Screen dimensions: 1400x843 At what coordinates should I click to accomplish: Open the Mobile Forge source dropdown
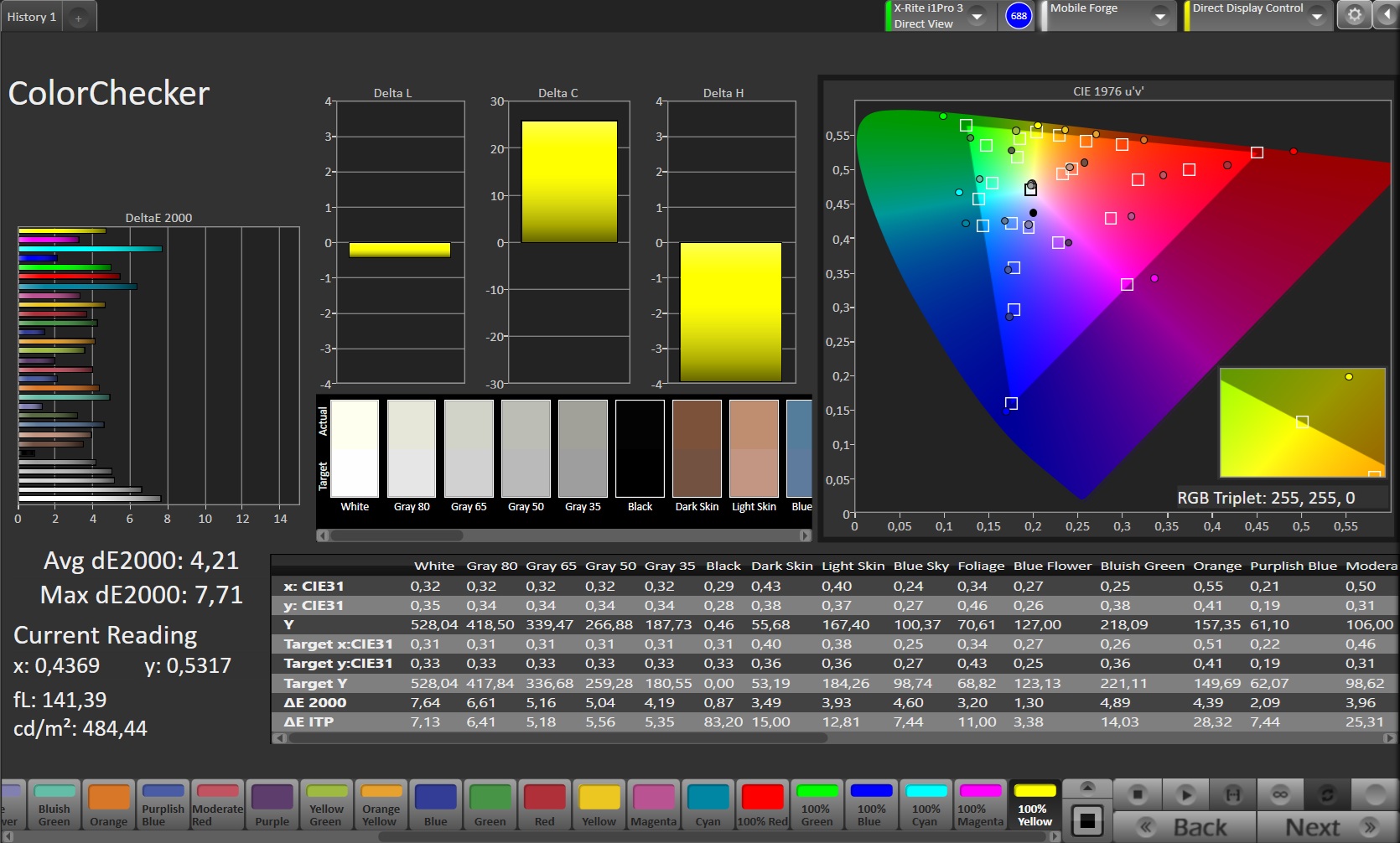(x=1159, y=16)
